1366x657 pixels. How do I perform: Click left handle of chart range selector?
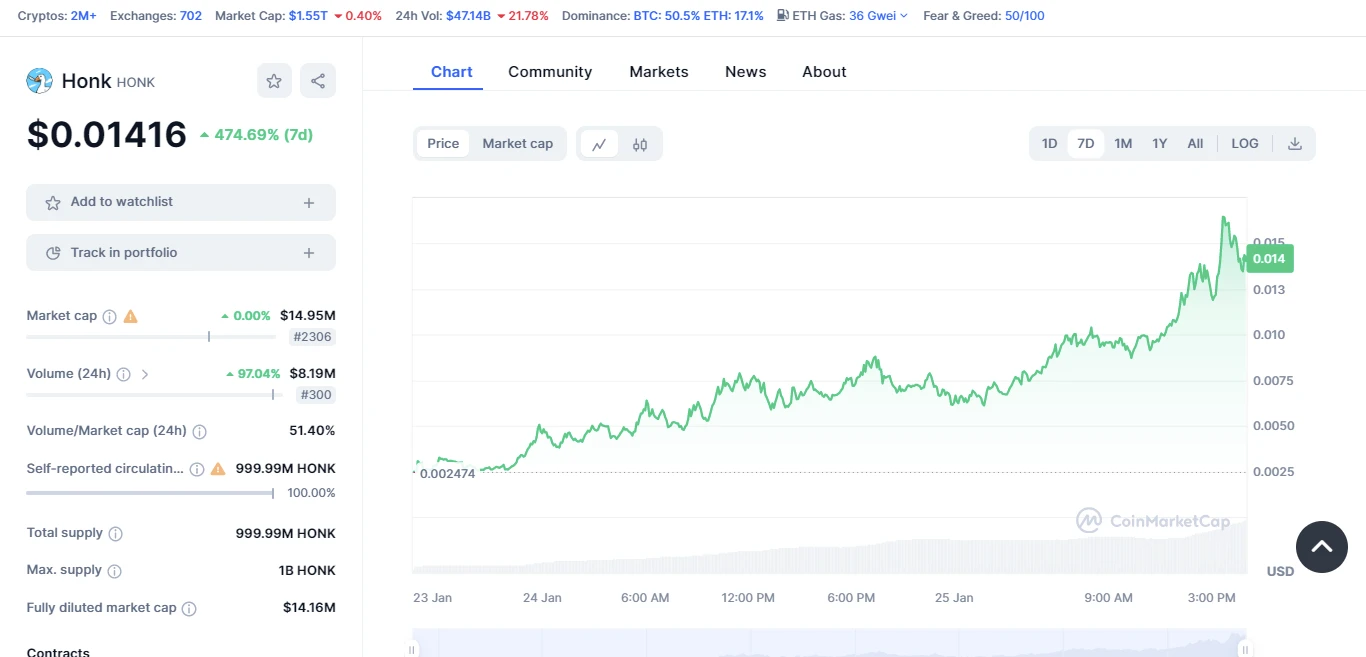pos(413,649)
